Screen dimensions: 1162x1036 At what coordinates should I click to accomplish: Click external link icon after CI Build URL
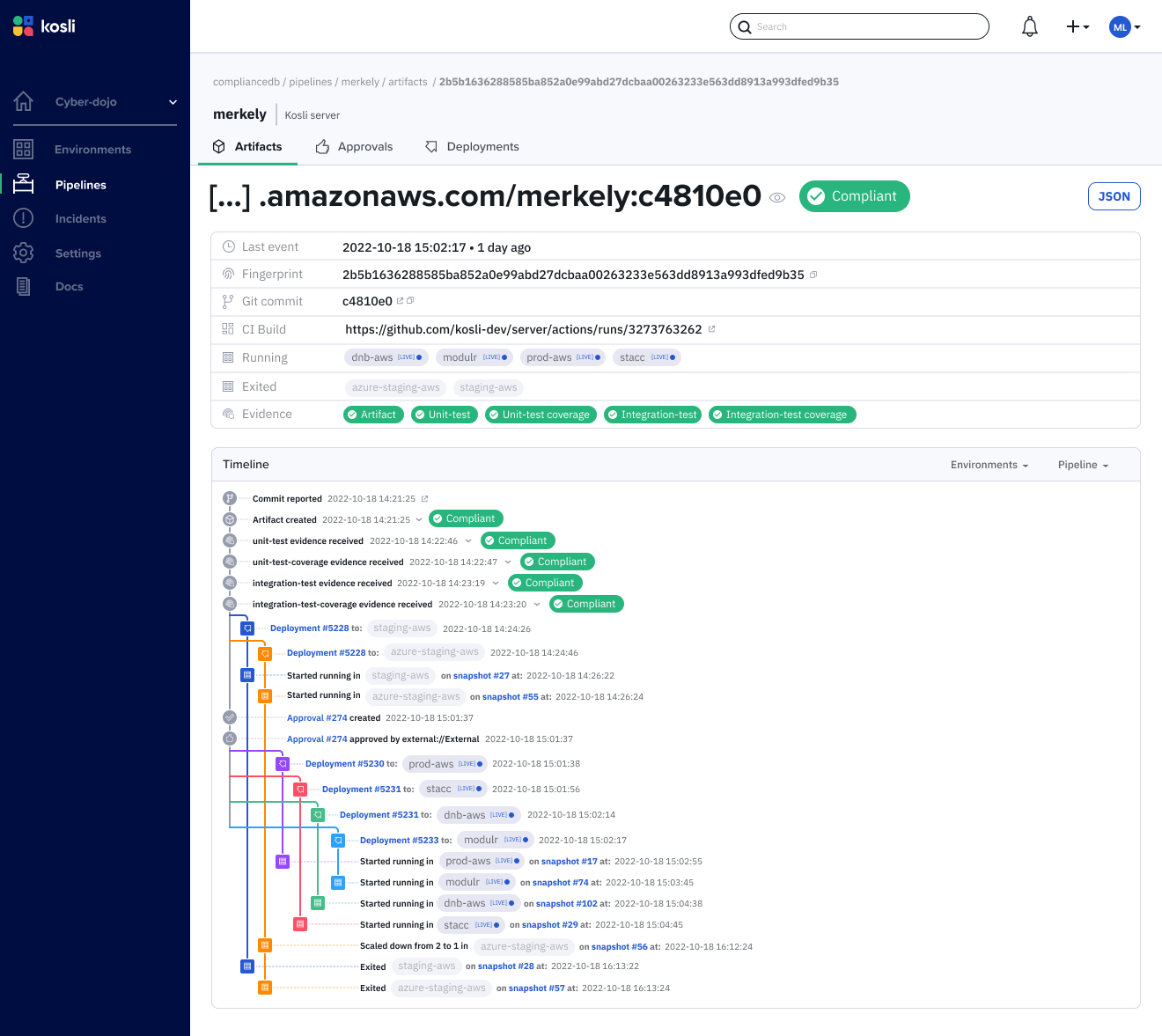tap(711, 329)
